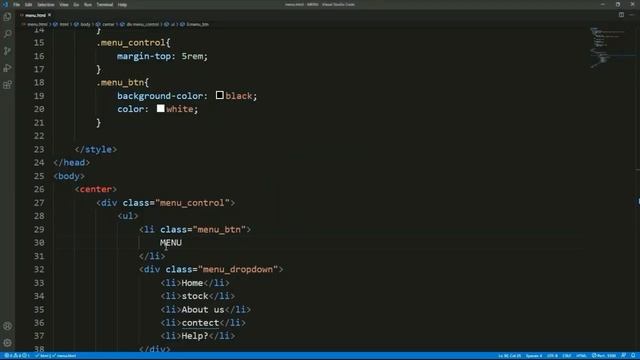Open the View menu
Viewport: 640px width, 360px height.
pos(64,4)
